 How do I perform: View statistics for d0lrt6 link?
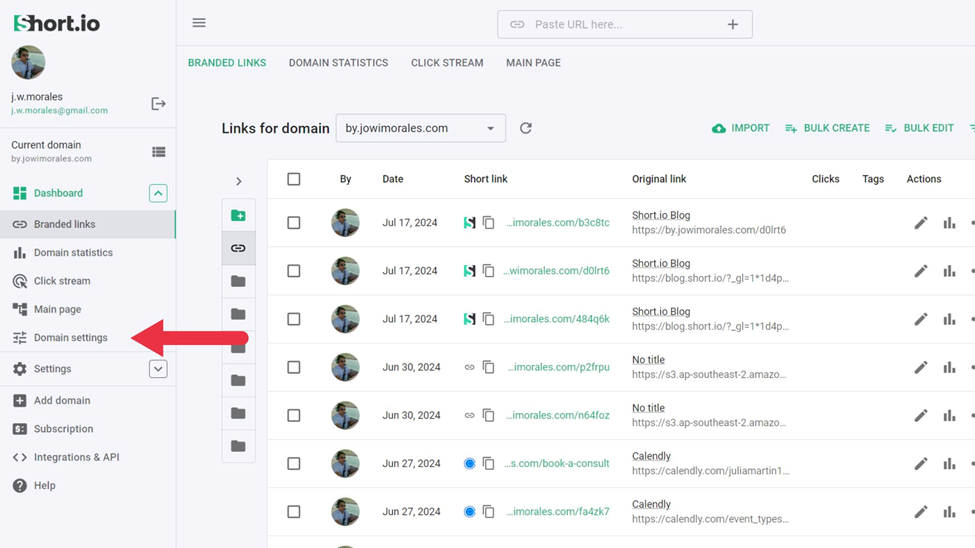[949, 271]
